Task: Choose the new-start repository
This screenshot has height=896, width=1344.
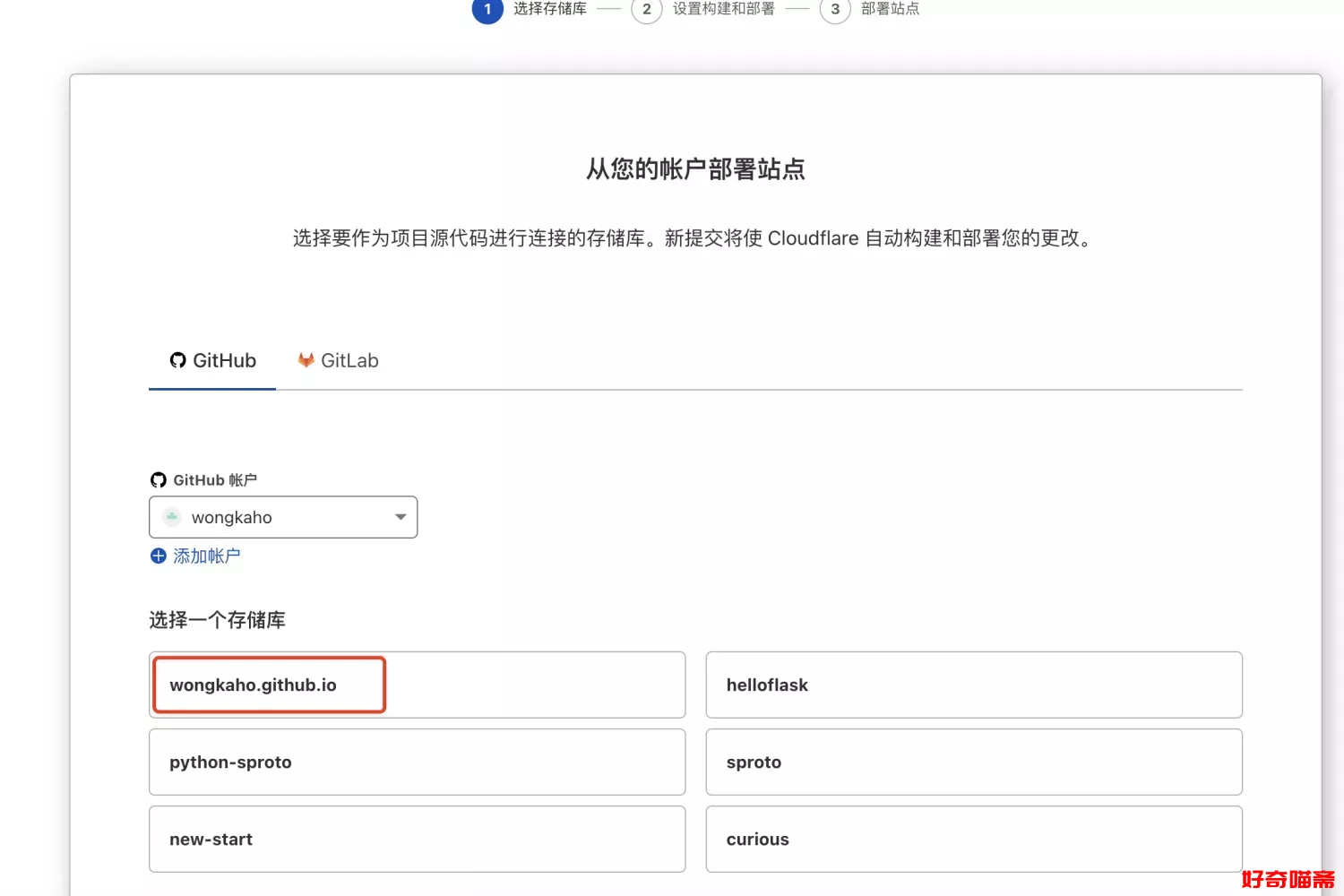Action: point(417,839)
